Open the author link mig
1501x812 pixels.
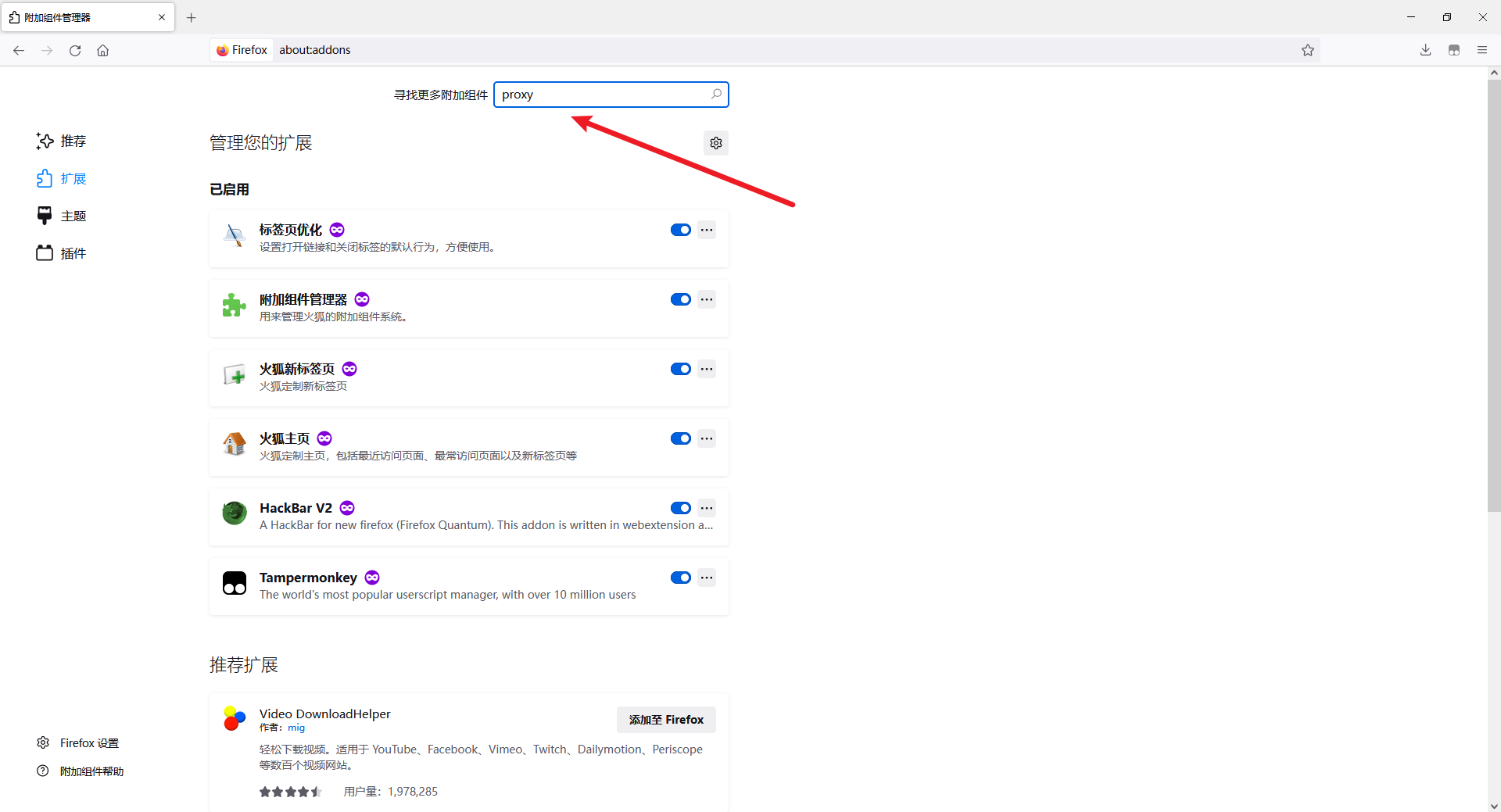[x=296, y=728]
